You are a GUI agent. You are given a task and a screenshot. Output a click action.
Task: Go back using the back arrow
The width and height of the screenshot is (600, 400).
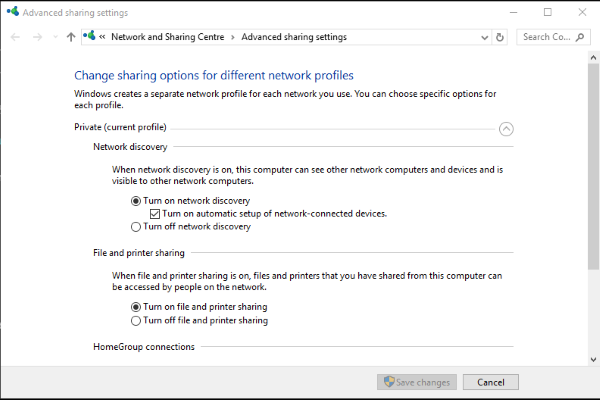pos(15,37)
